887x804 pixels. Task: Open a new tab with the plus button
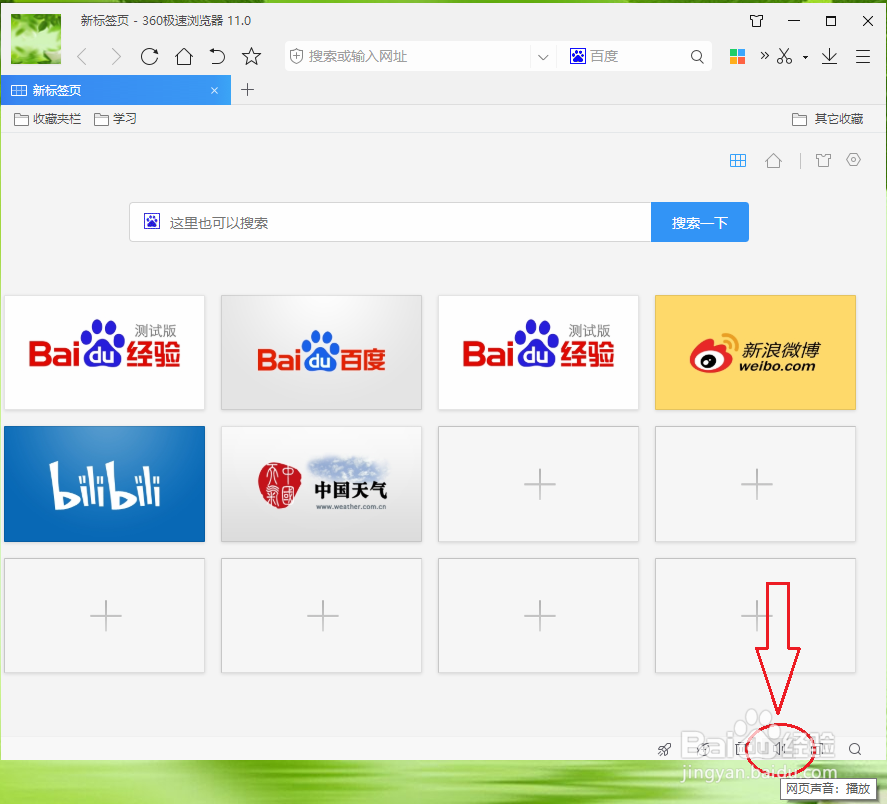click(x=247, y=89)
